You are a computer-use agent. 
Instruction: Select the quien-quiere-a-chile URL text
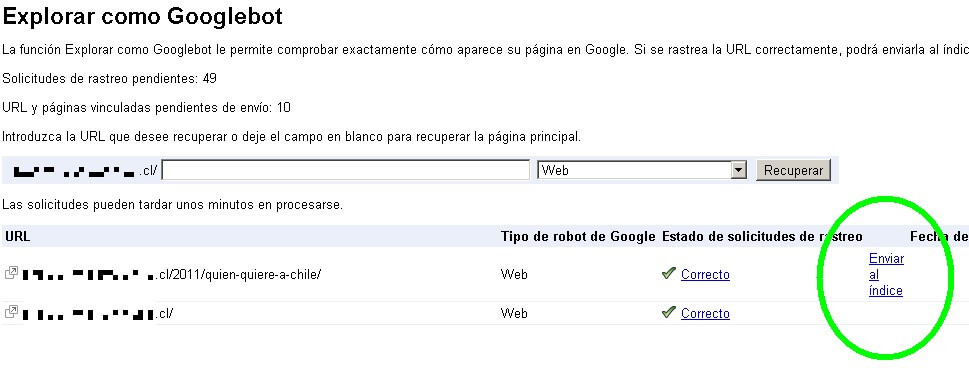click(171, 274)
